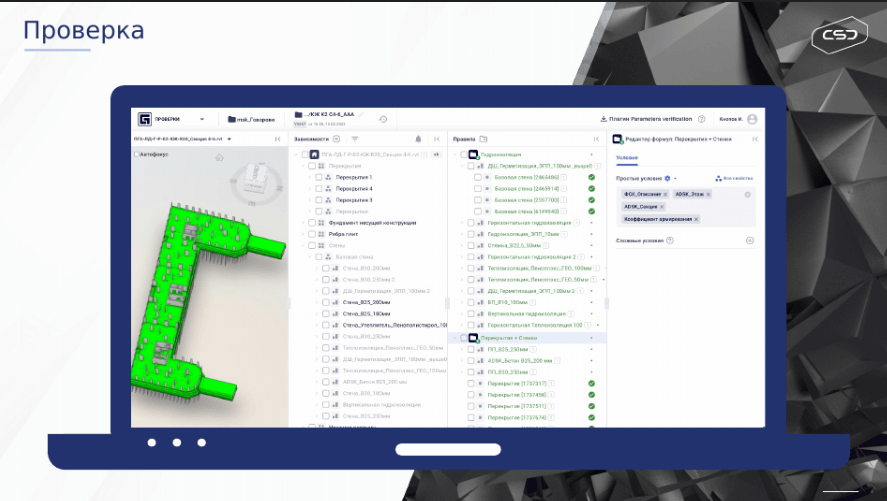
Task: Enable the Автофокус checkbox
Action: pos(137,155)
